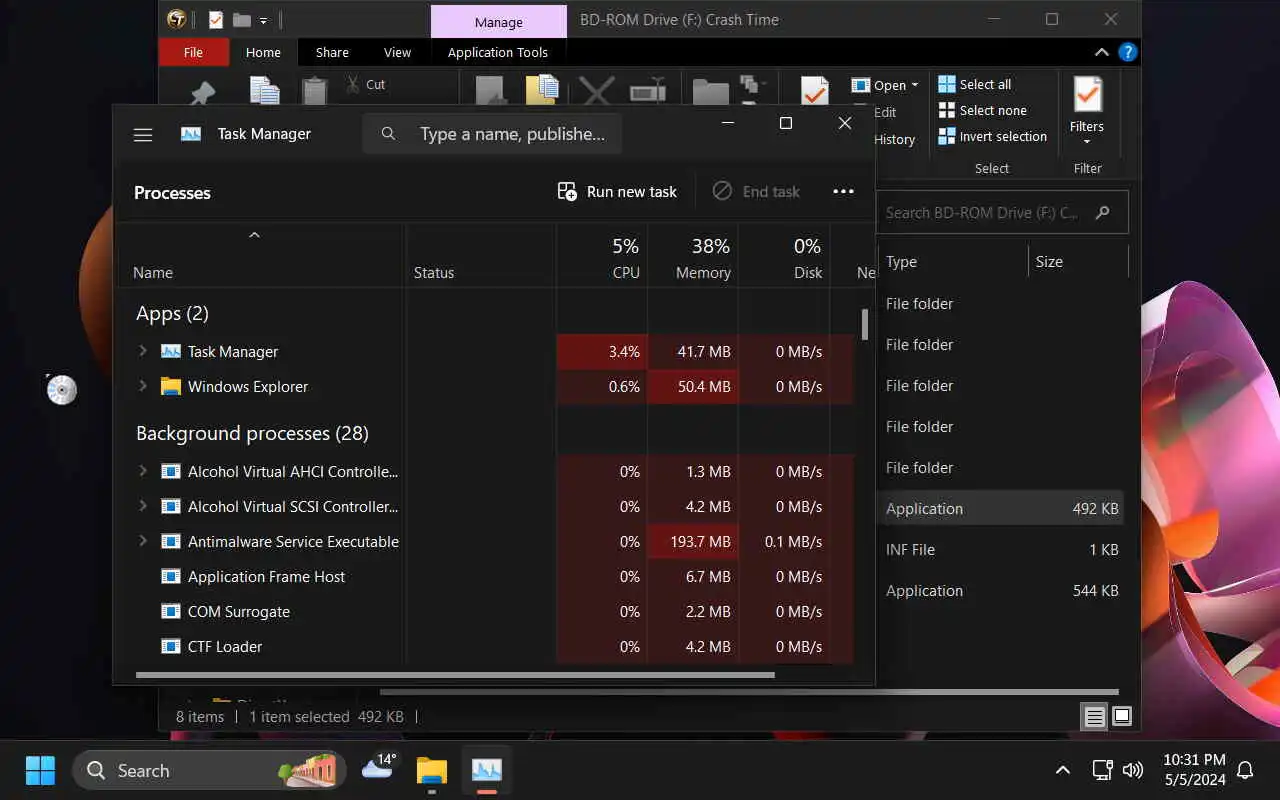The image size is (1280, 800).
Task: Click Run new task button
Action: tap(617, 191)
